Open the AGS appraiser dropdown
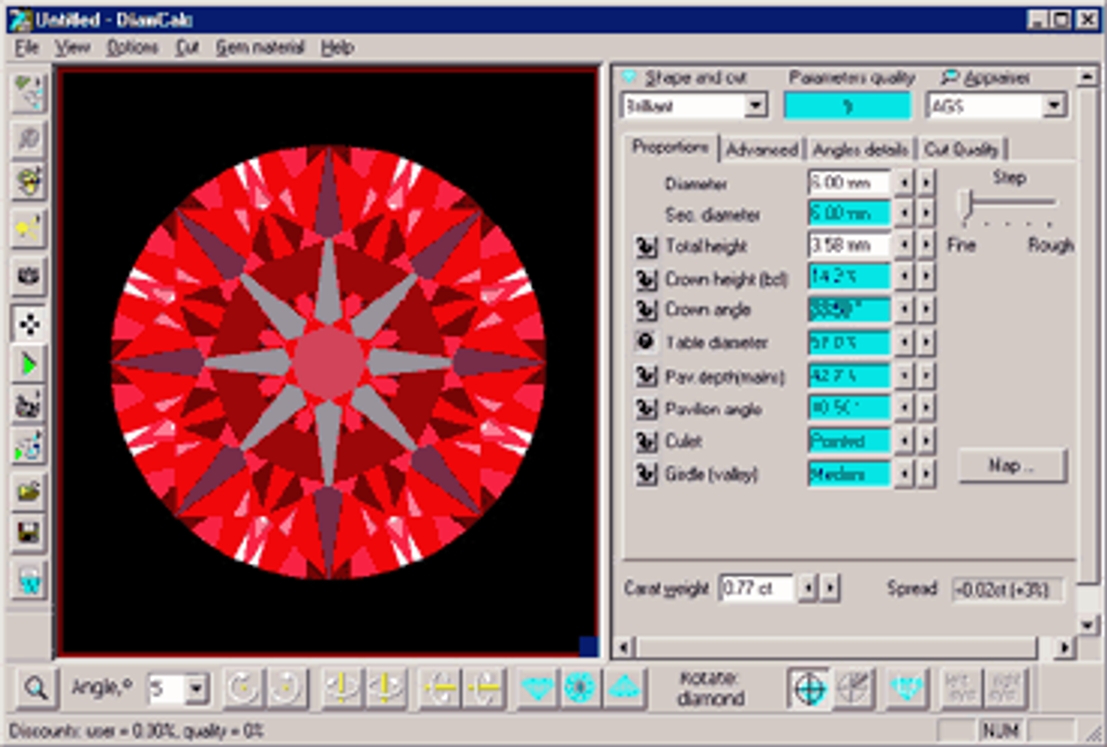 [x=1054, y=106]
